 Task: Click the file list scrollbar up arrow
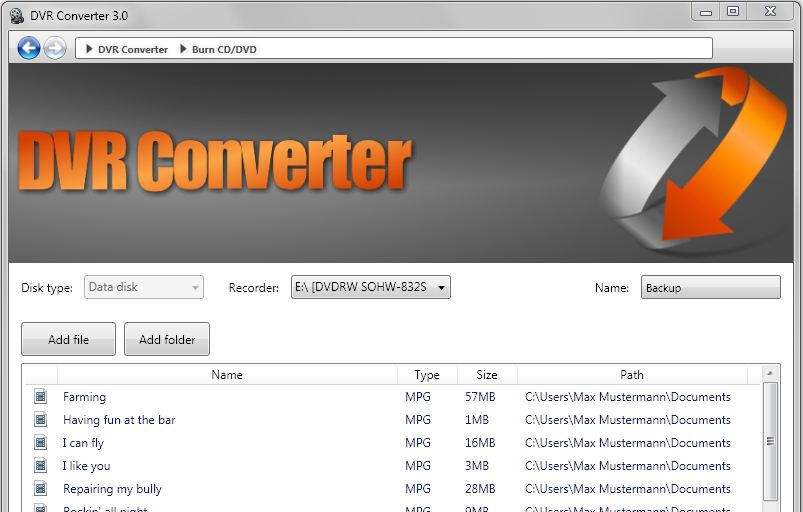770,374
